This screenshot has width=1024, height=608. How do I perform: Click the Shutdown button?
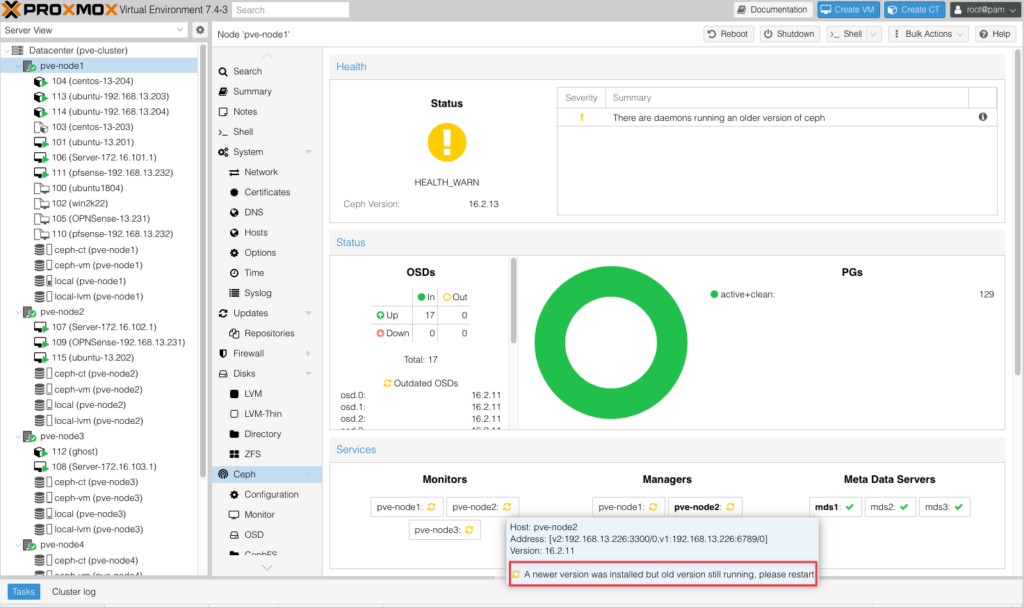tap(790, 34)
